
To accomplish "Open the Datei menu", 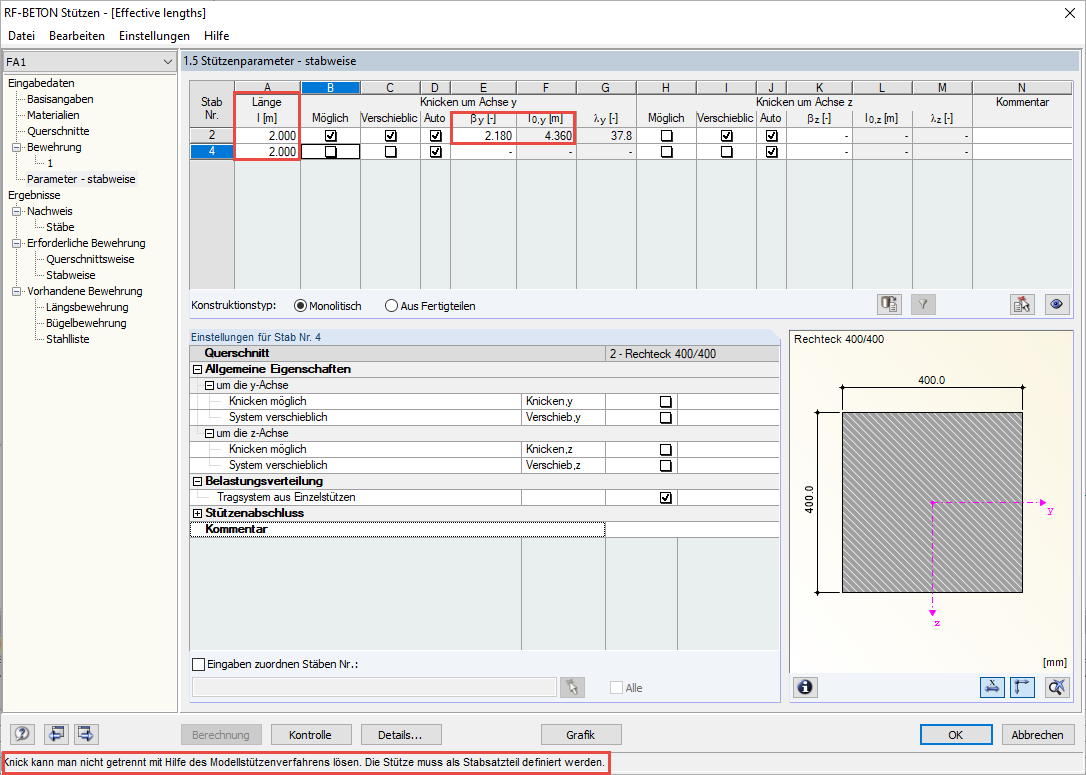I will pyautogui.click(x=21, y=36).
